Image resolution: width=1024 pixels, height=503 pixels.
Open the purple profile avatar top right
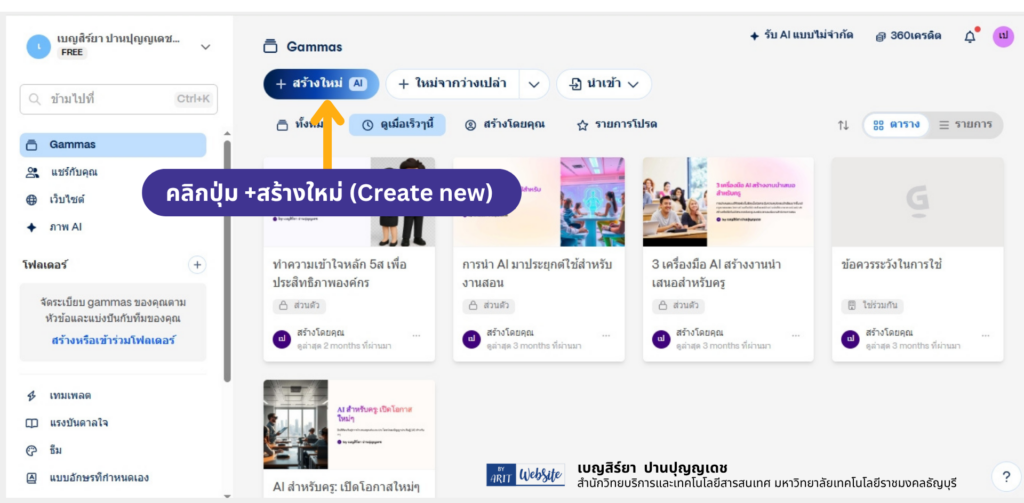[1004, 36]
